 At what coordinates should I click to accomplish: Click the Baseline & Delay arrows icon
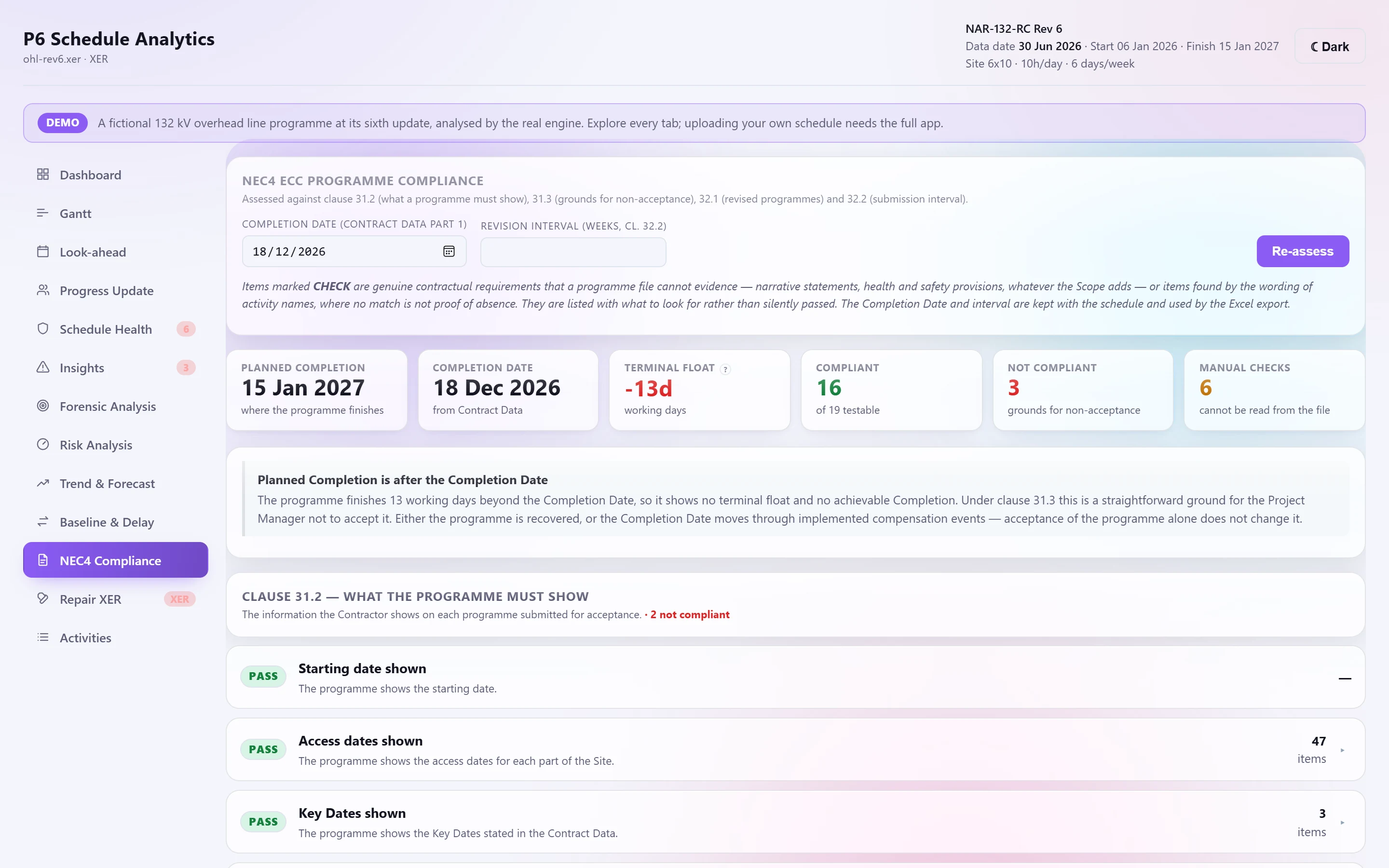pyautogui.click(x=43, y=521)
